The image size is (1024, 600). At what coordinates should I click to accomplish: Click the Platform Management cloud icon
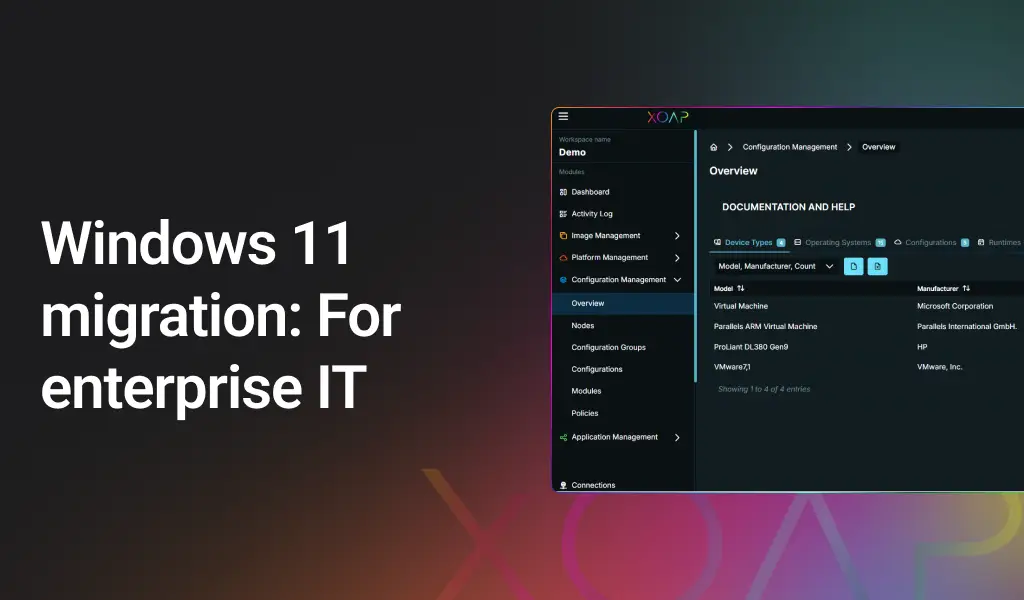[x=563, y=257]
